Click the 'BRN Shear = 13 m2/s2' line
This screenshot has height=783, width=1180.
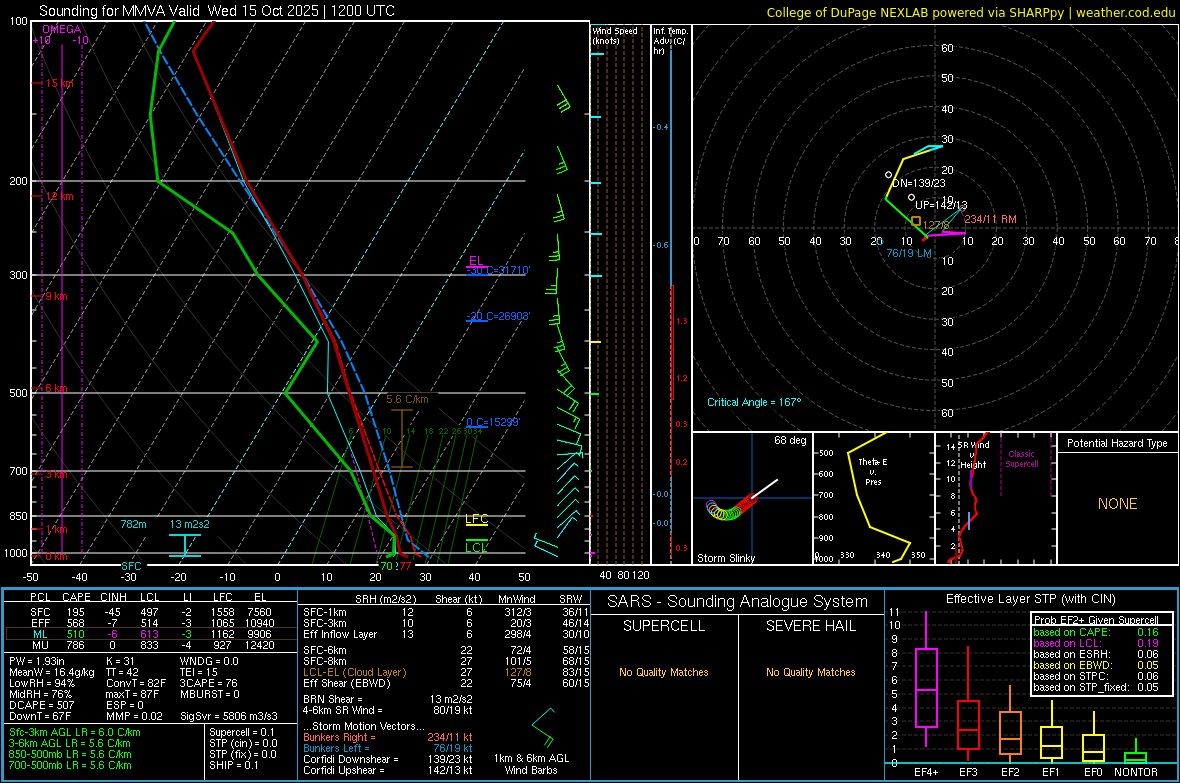click(388, 699)
